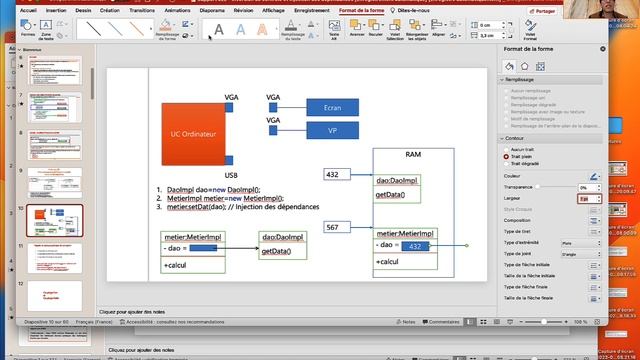This screenshot has height=360, width=640.
Task: Adjust the zoom slider in status bar
Action: tap(544, 322)
